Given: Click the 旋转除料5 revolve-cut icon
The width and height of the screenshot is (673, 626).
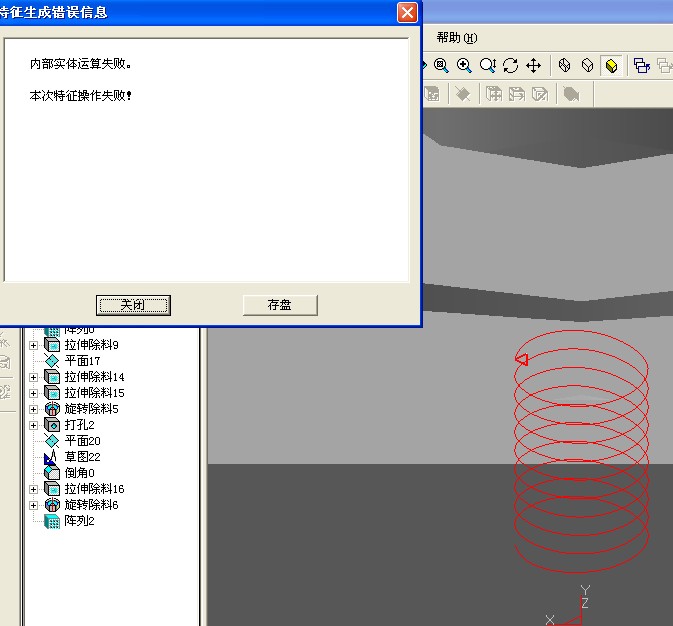Looking at the screenshot, I should [x=52, y=409].
